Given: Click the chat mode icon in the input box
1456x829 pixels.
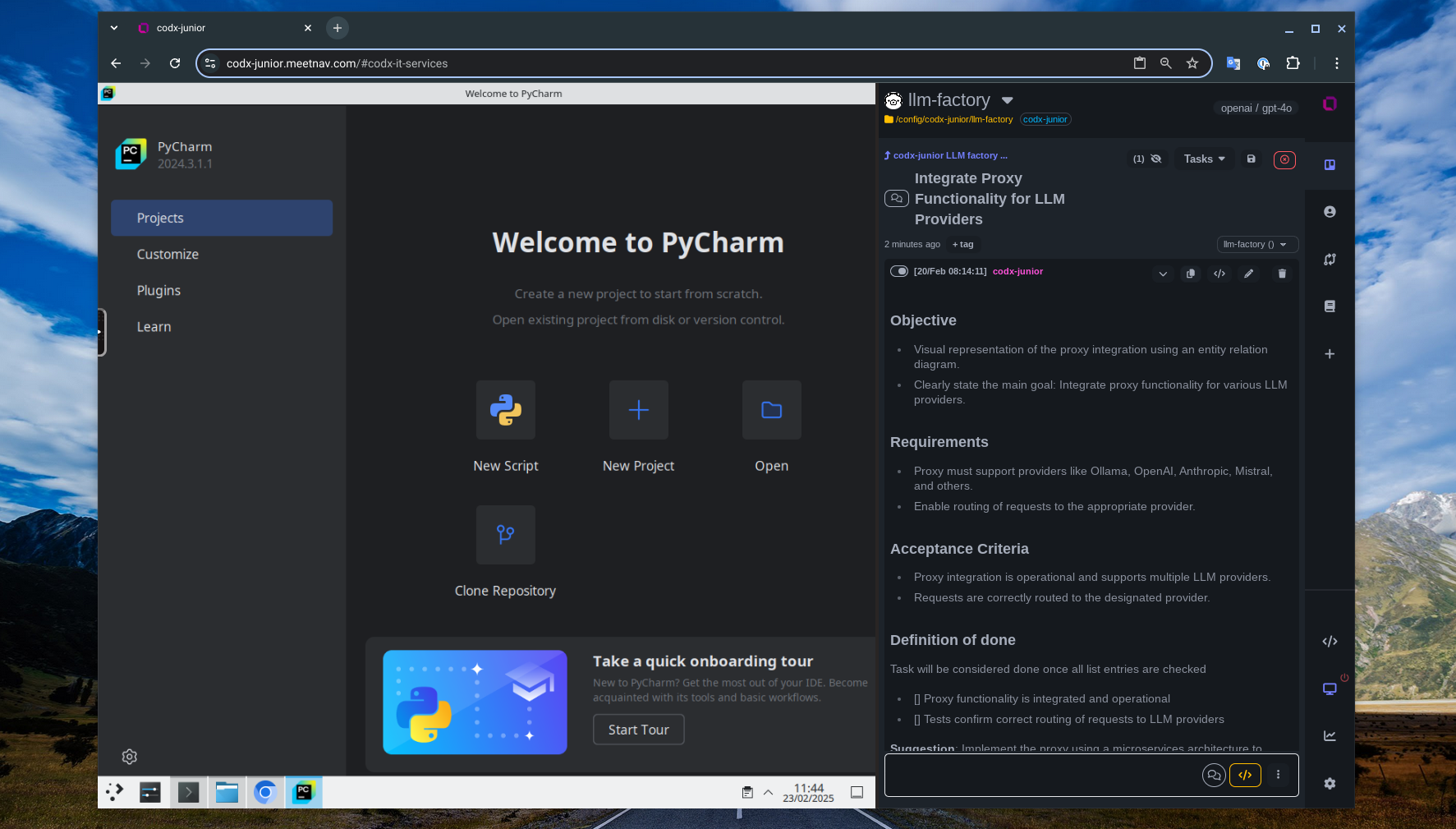Looking at the screenshot, I should tap(1214, 775).
